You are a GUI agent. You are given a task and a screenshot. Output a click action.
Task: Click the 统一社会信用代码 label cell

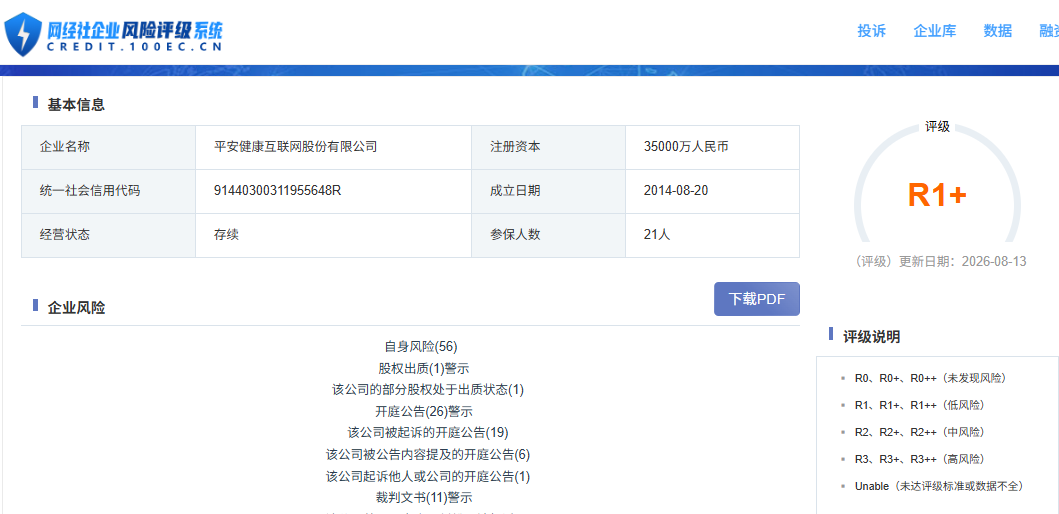pyautogui.click(x=109, y=191)
